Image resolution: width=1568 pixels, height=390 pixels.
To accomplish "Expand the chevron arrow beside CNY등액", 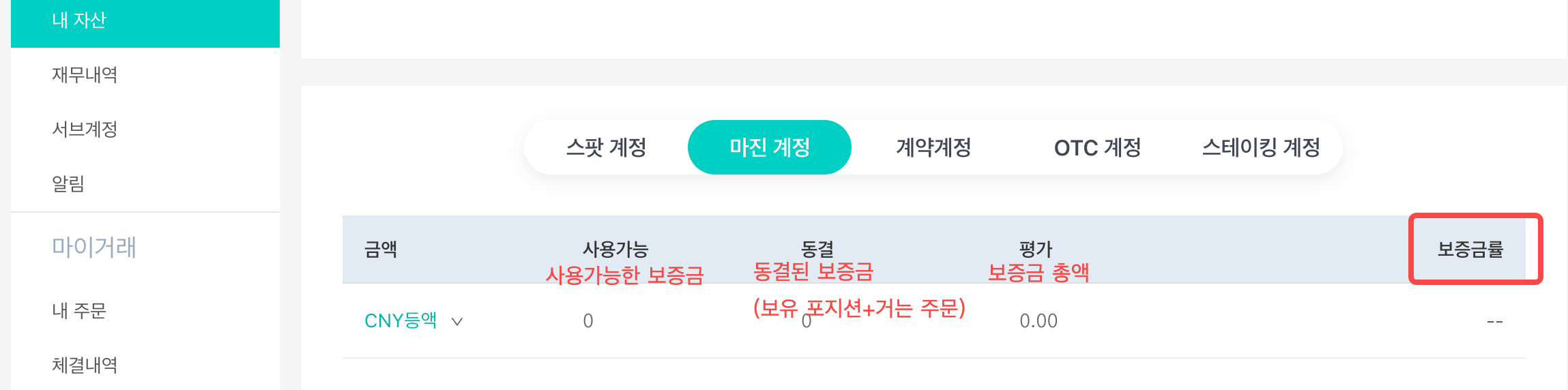I will (x=457, y=321).
